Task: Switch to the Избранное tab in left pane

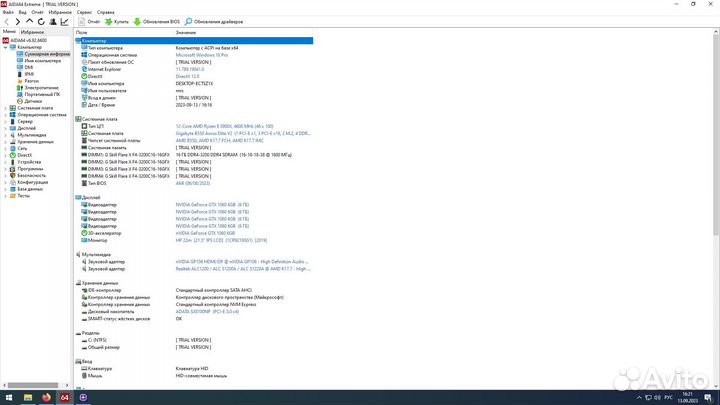Action: tap(32, 32)
